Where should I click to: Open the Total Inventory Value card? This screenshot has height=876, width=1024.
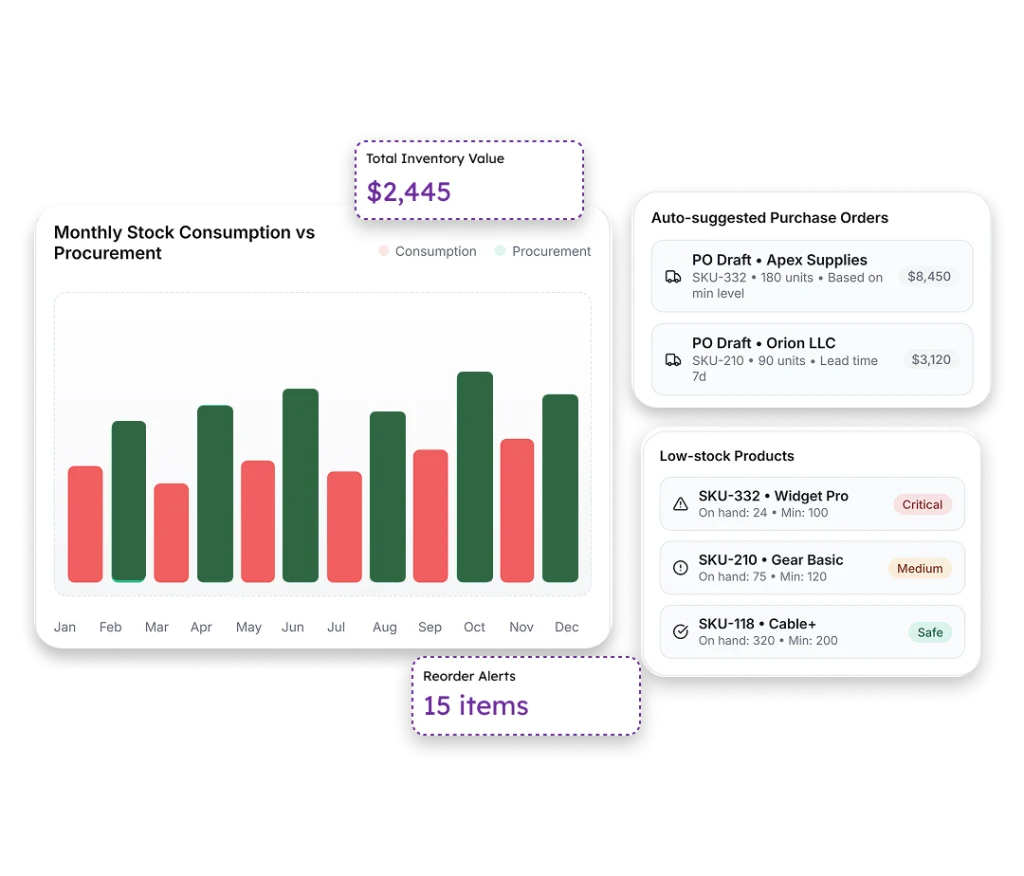468,179
